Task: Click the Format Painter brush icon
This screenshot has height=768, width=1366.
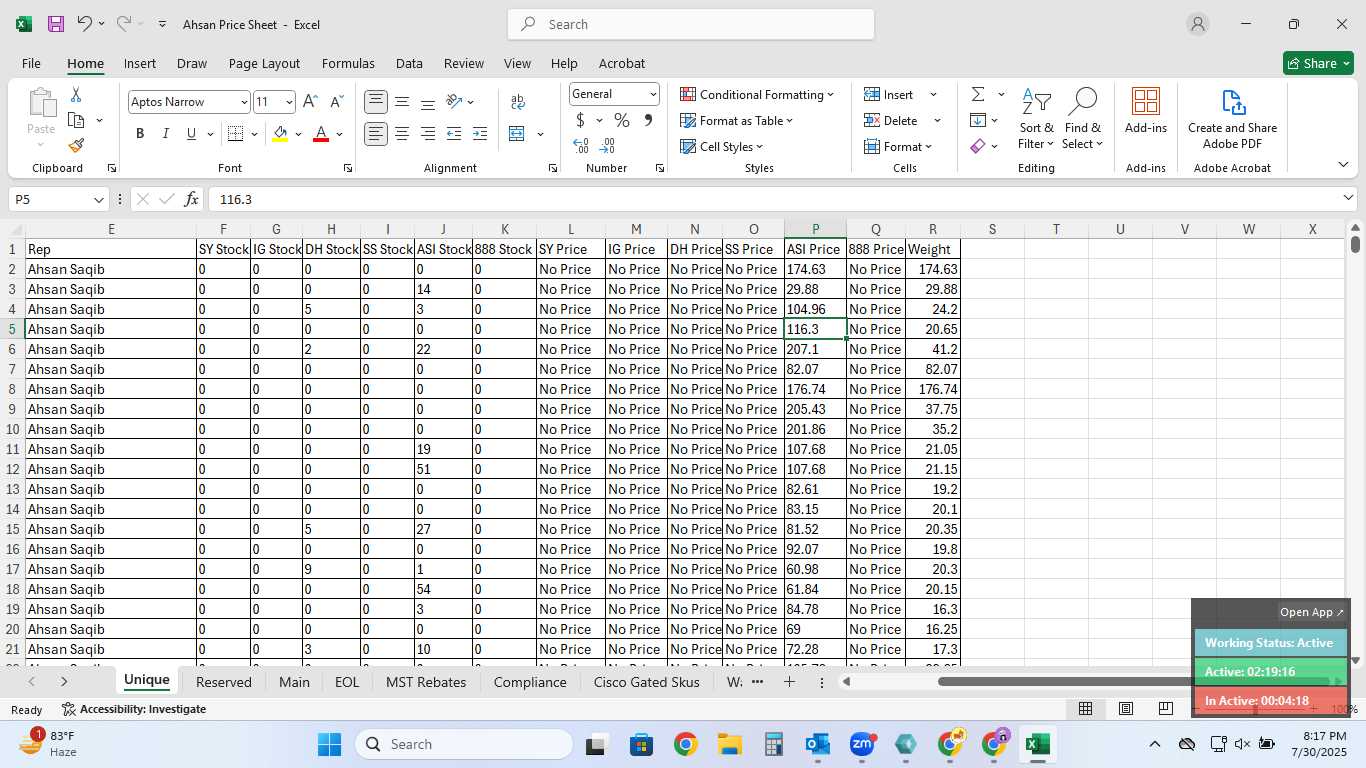Action: (76, 146)
